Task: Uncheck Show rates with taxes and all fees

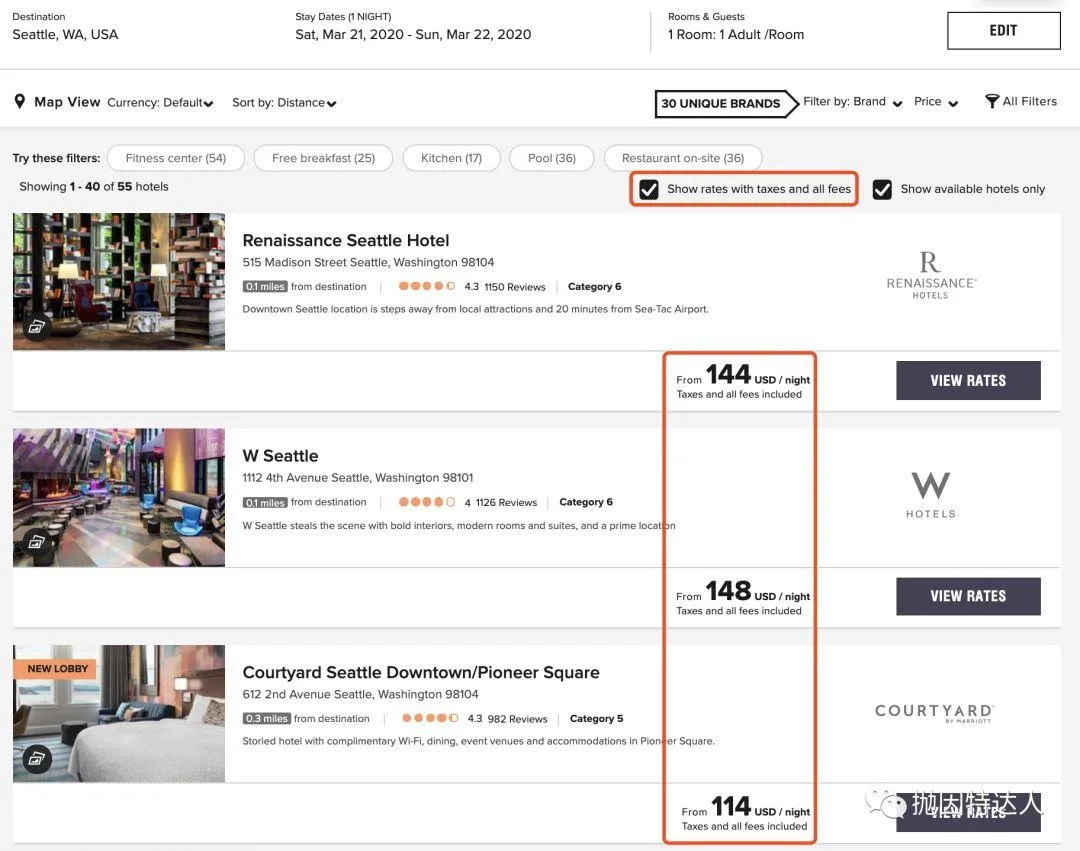Action: [x=649, y=189]
